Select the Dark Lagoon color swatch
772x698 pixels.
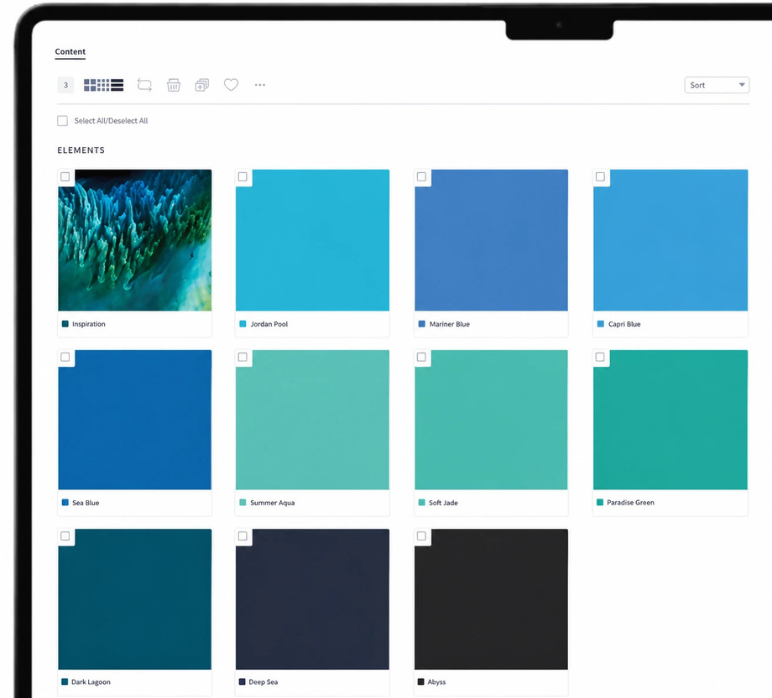click(135, 599)
